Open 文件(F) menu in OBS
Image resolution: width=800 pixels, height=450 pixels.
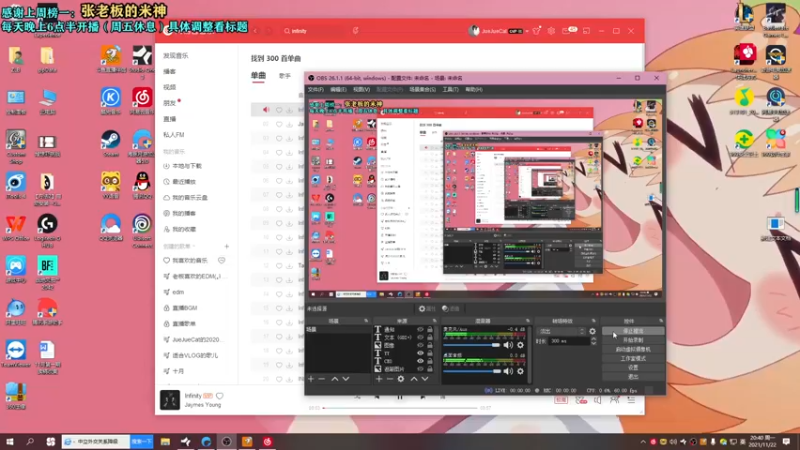pyautogui.click(x=315, y=89)
